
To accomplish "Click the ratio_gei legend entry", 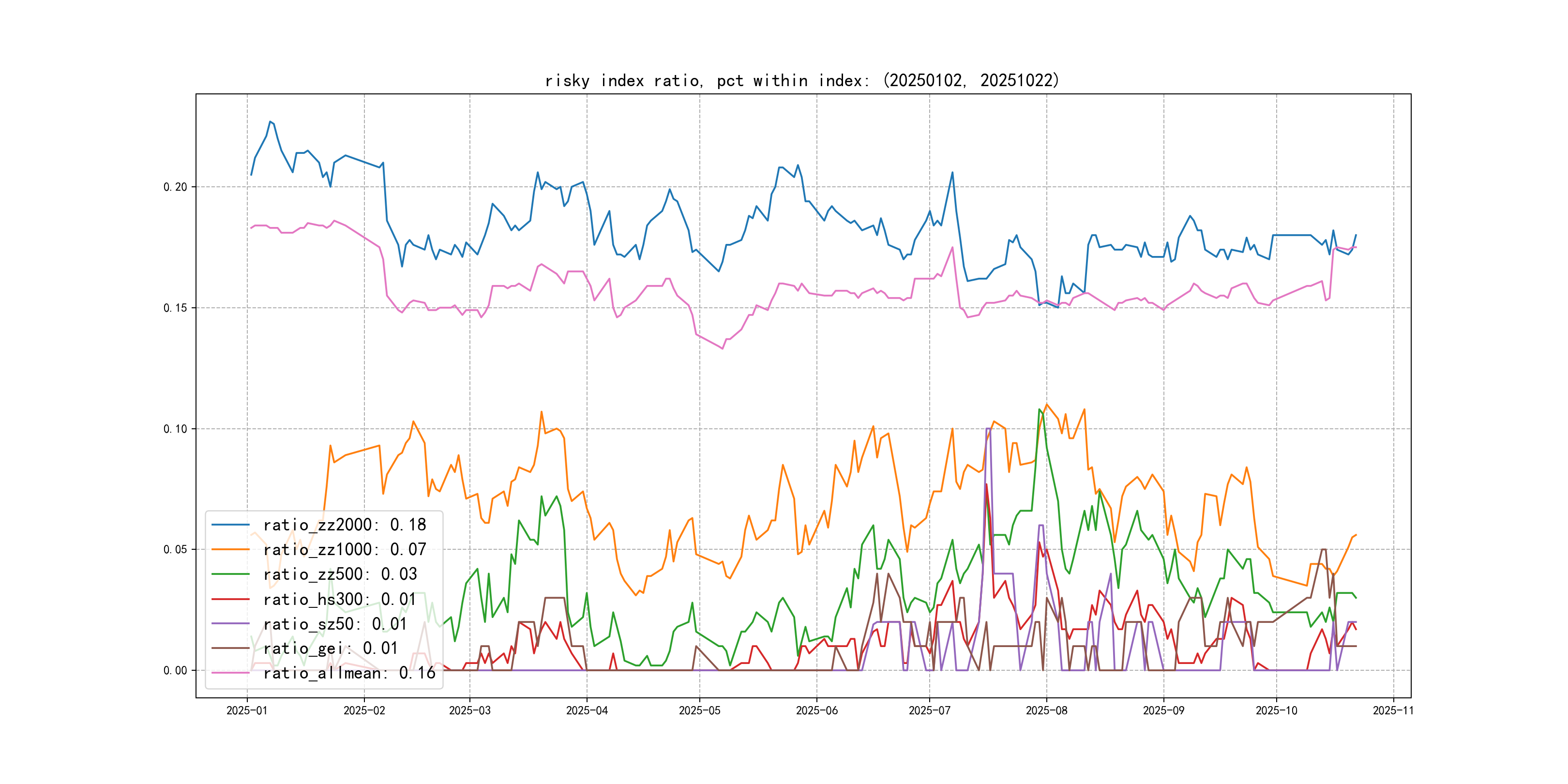I will pos(330,648).
